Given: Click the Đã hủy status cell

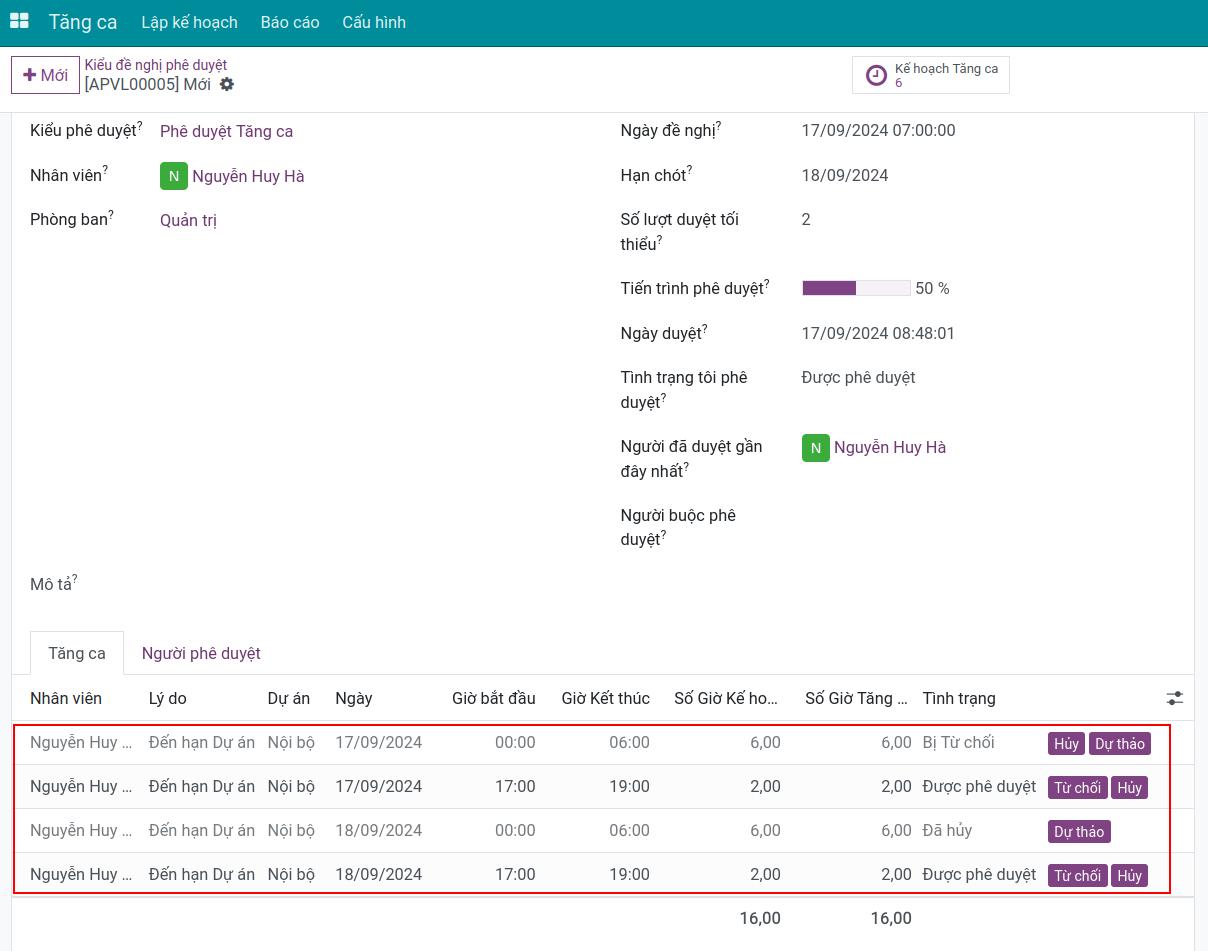Looking at the screenshot, I should tap(947, 830).
